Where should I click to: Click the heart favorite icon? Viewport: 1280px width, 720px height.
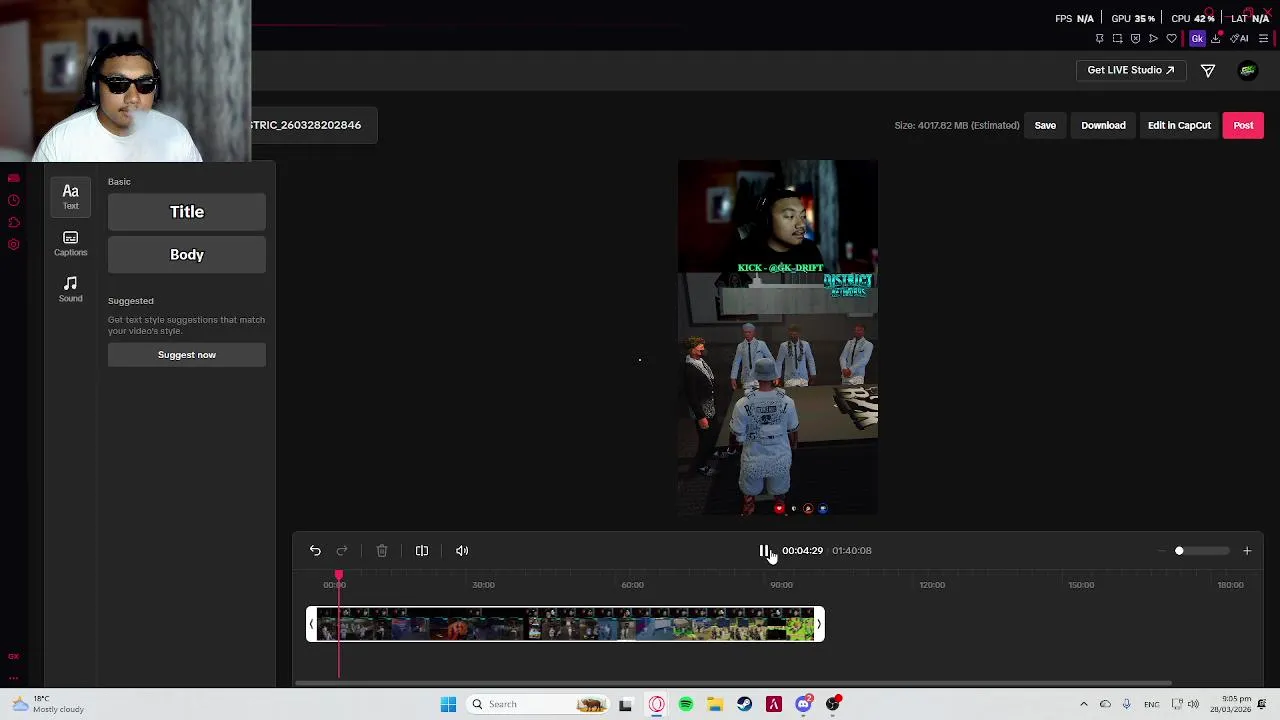1171,39
